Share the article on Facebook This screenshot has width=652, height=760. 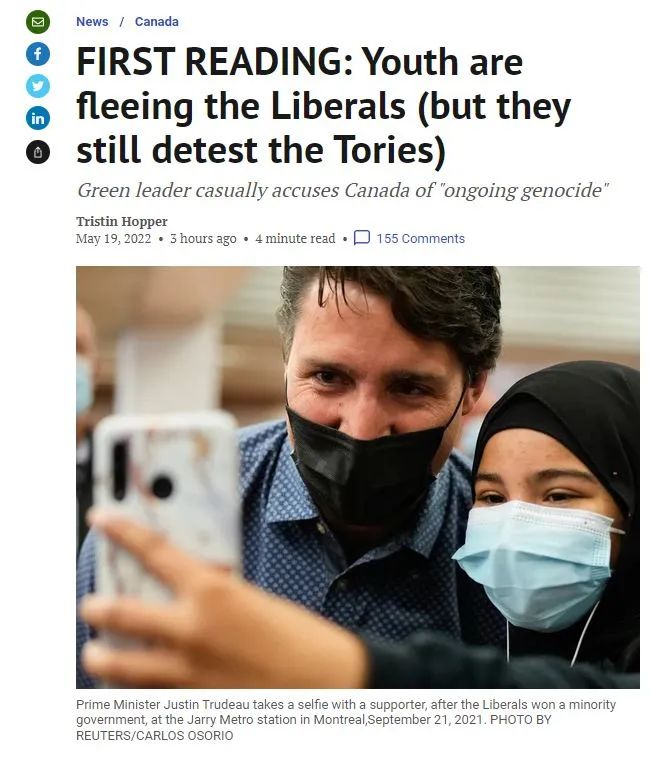pyautogui.click(x=38, y=54)
